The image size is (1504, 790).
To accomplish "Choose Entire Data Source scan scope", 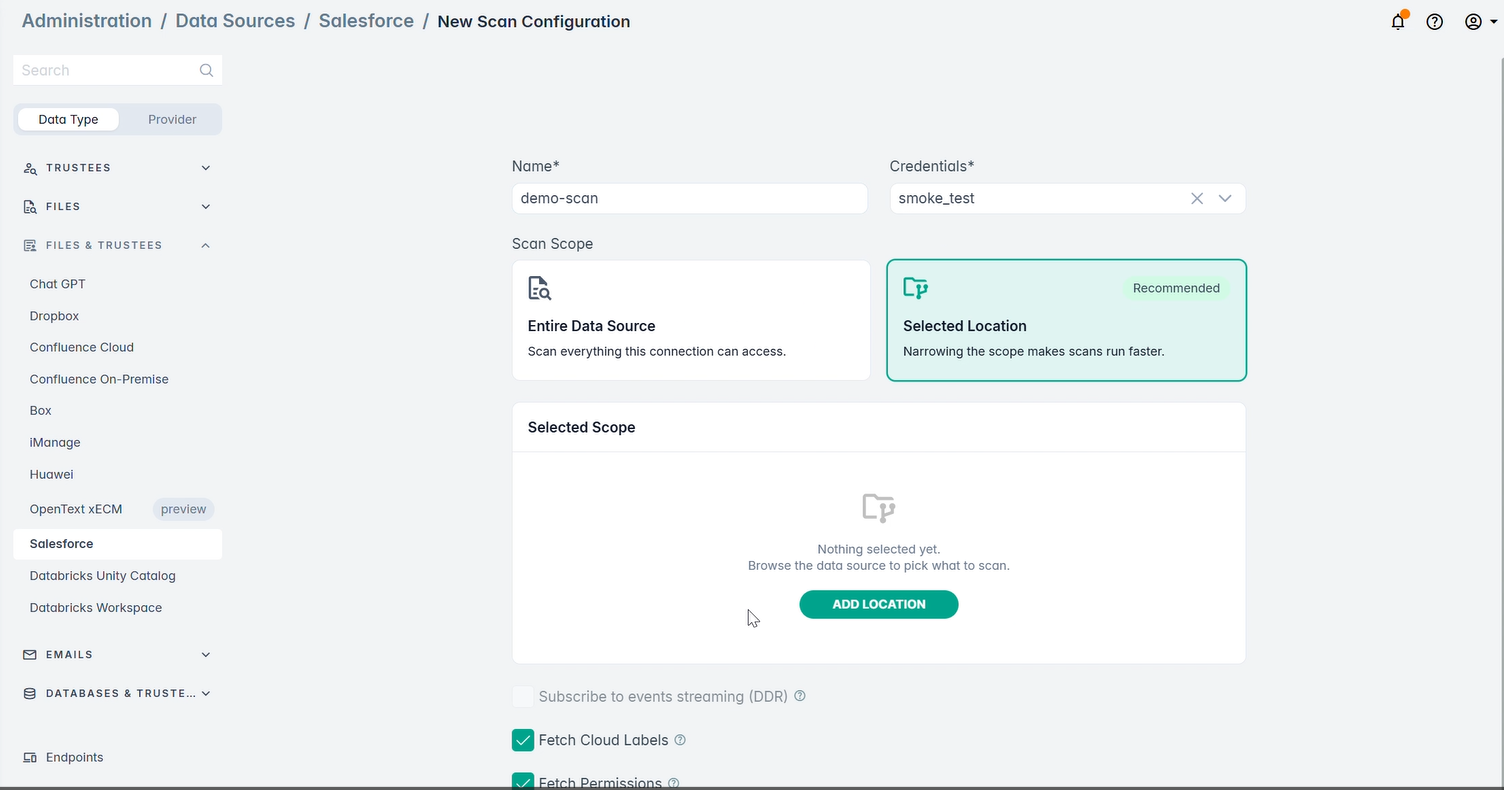I will click(691, 320).
